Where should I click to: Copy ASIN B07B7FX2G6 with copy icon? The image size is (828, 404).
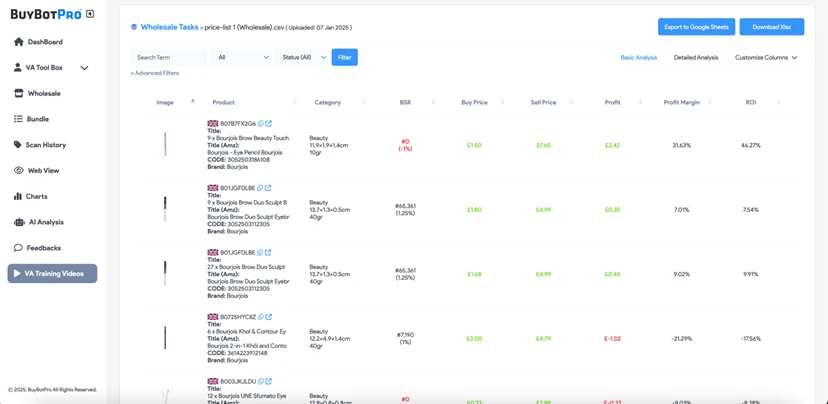tap(261, 124)
